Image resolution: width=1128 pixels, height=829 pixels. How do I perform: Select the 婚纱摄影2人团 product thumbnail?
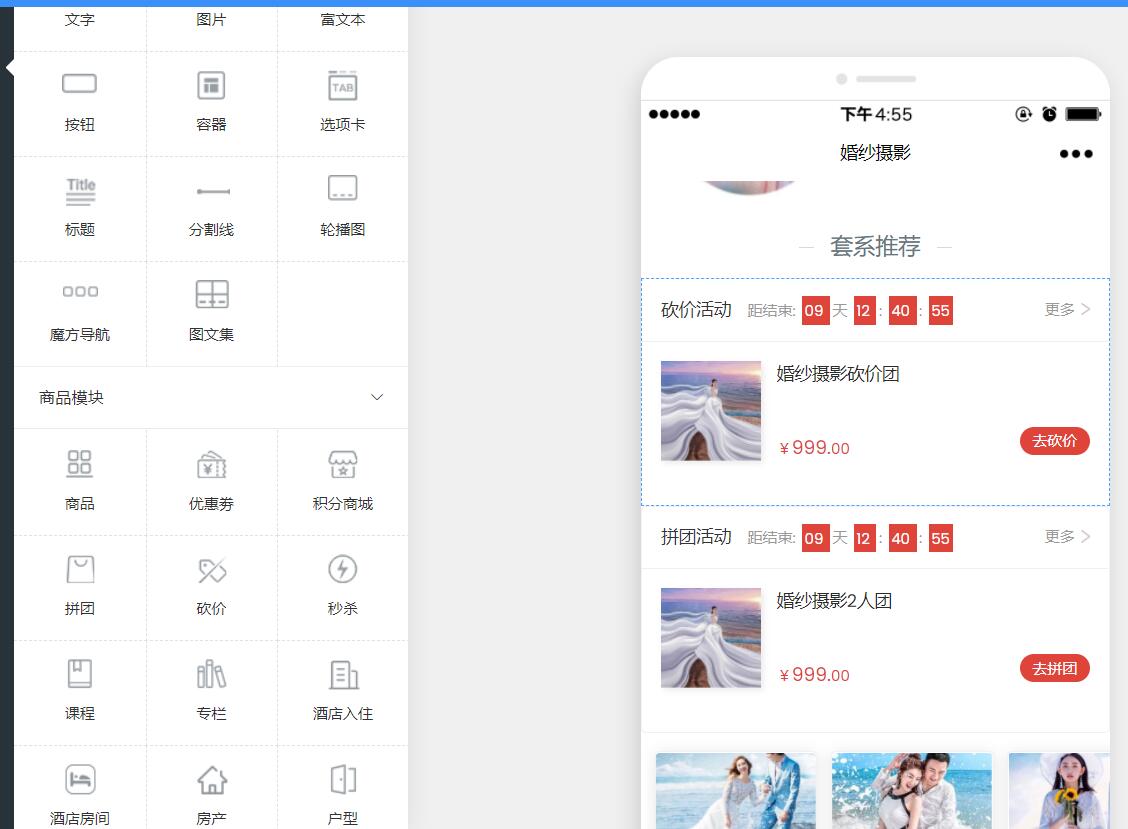[x=711, y=638]
